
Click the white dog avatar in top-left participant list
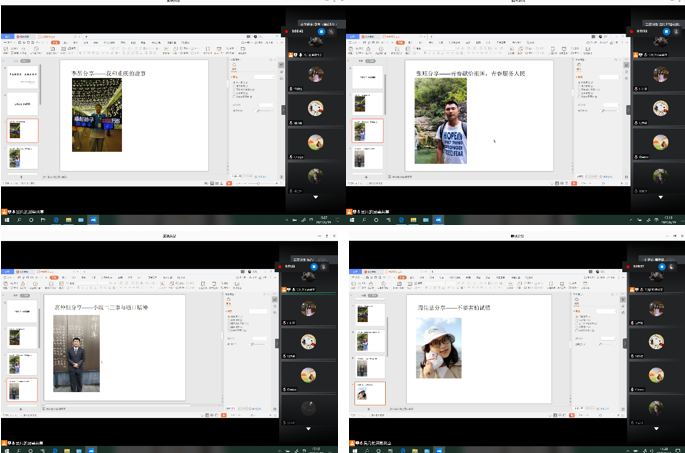coord(315,108)
